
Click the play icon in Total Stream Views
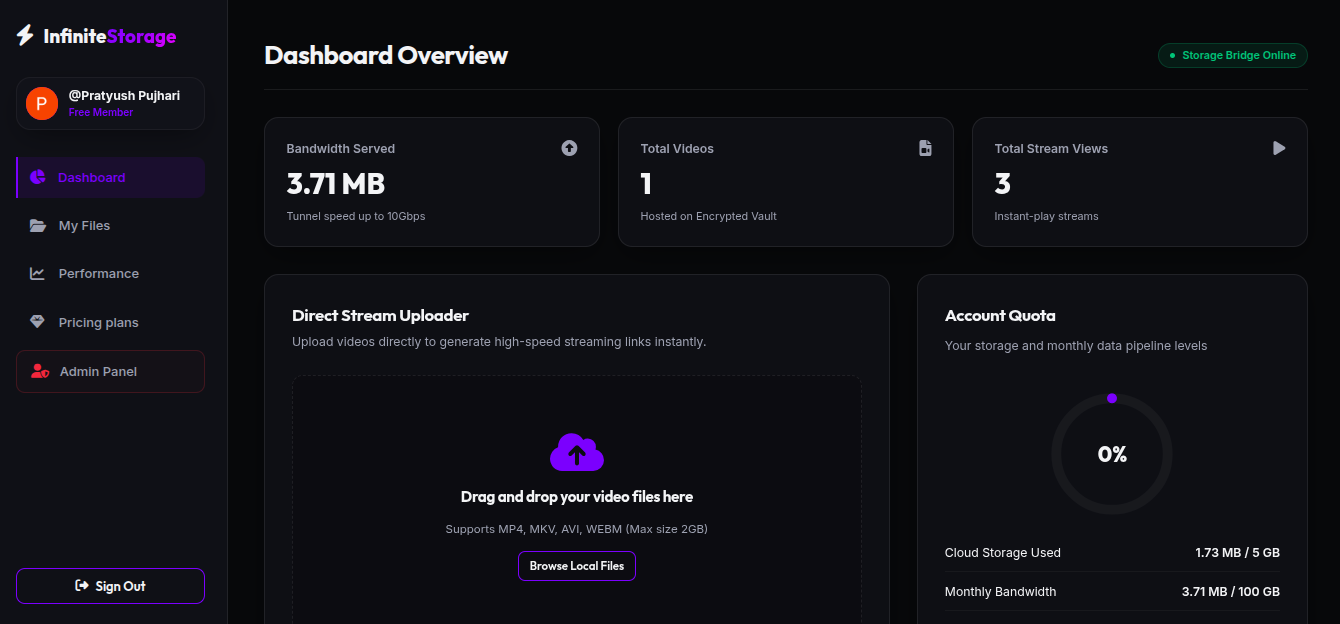point(1279,148)
